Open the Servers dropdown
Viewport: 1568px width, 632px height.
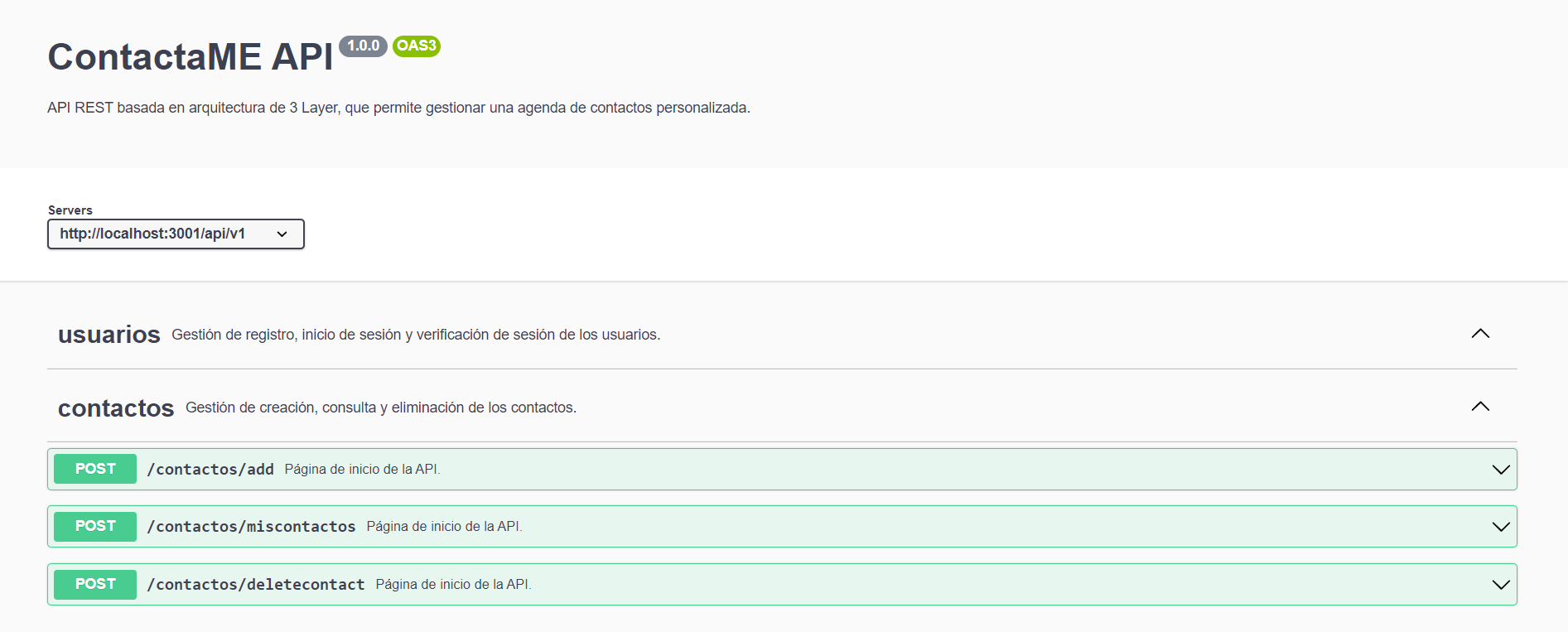(x=176, y=234)
